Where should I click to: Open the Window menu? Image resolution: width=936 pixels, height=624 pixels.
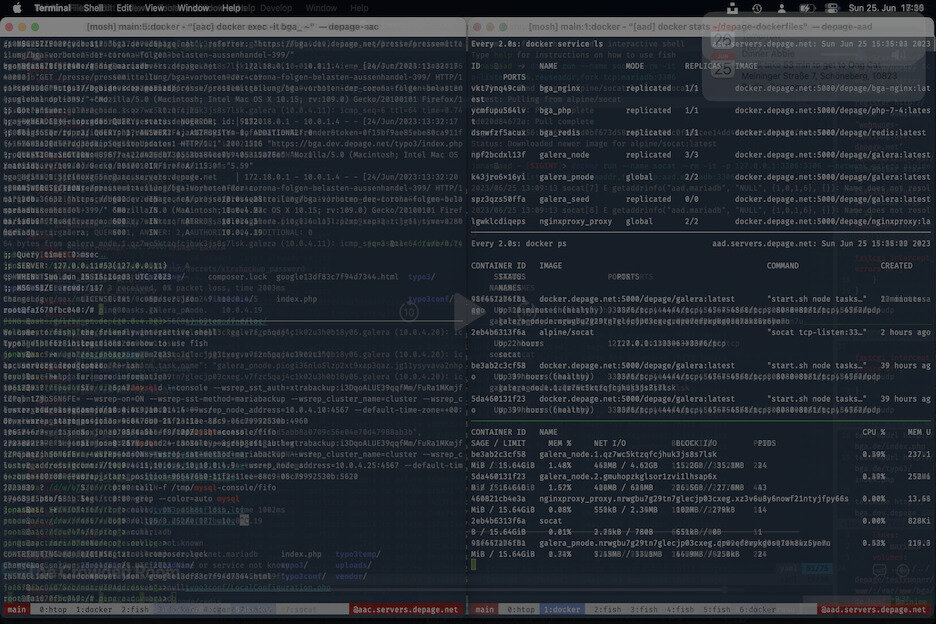[193, 8]
